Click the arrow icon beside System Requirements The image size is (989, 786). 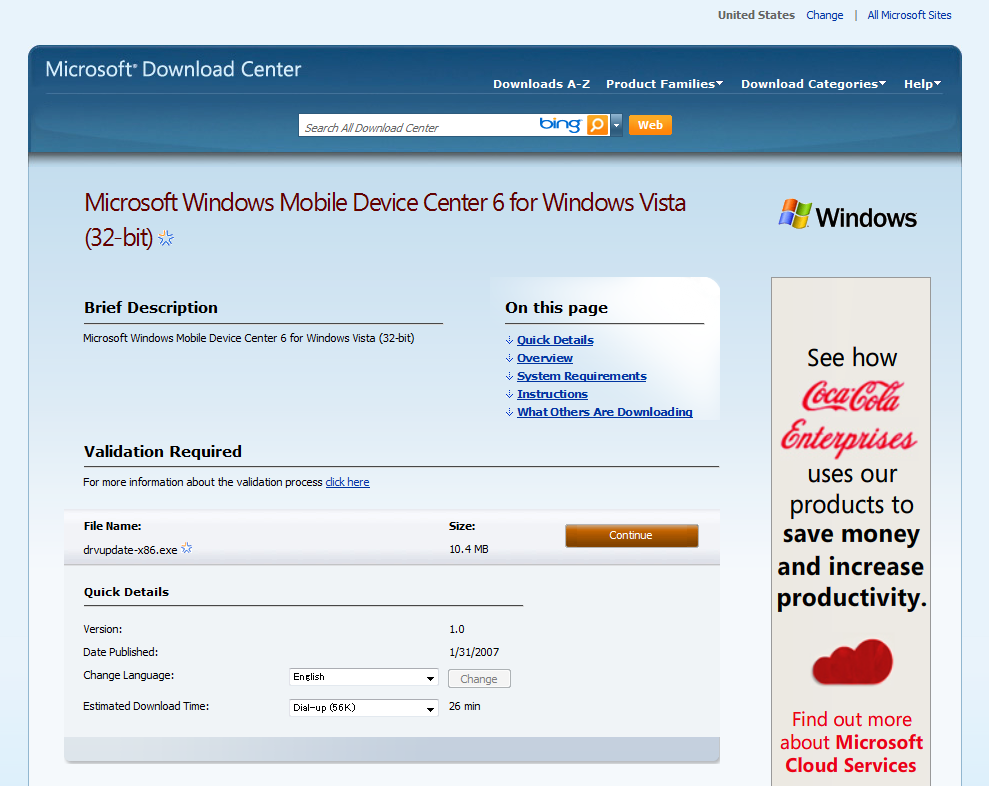tap(509, 376)
